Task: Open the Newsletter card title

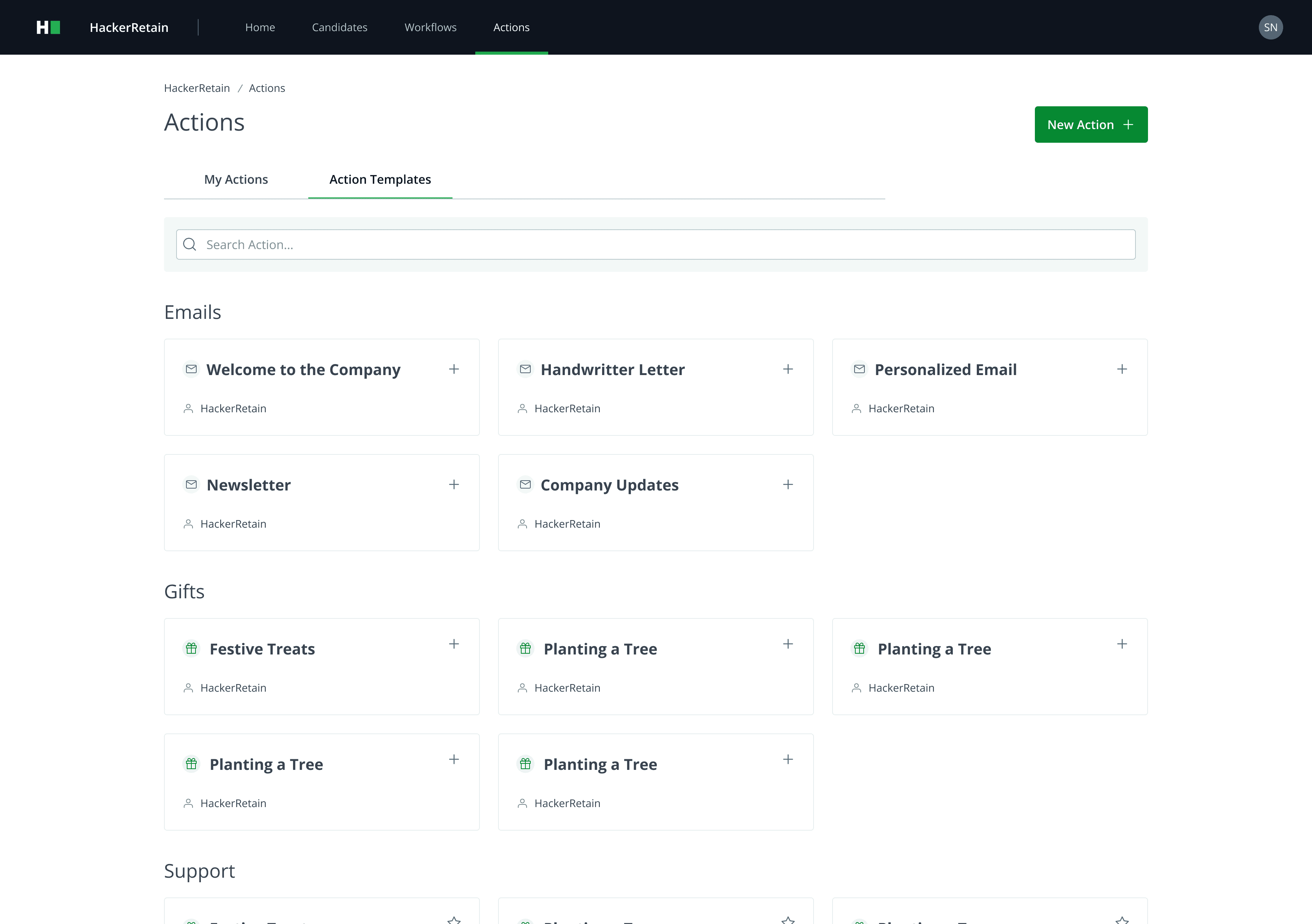Action: pyautogui.click(x=249, y=485)
